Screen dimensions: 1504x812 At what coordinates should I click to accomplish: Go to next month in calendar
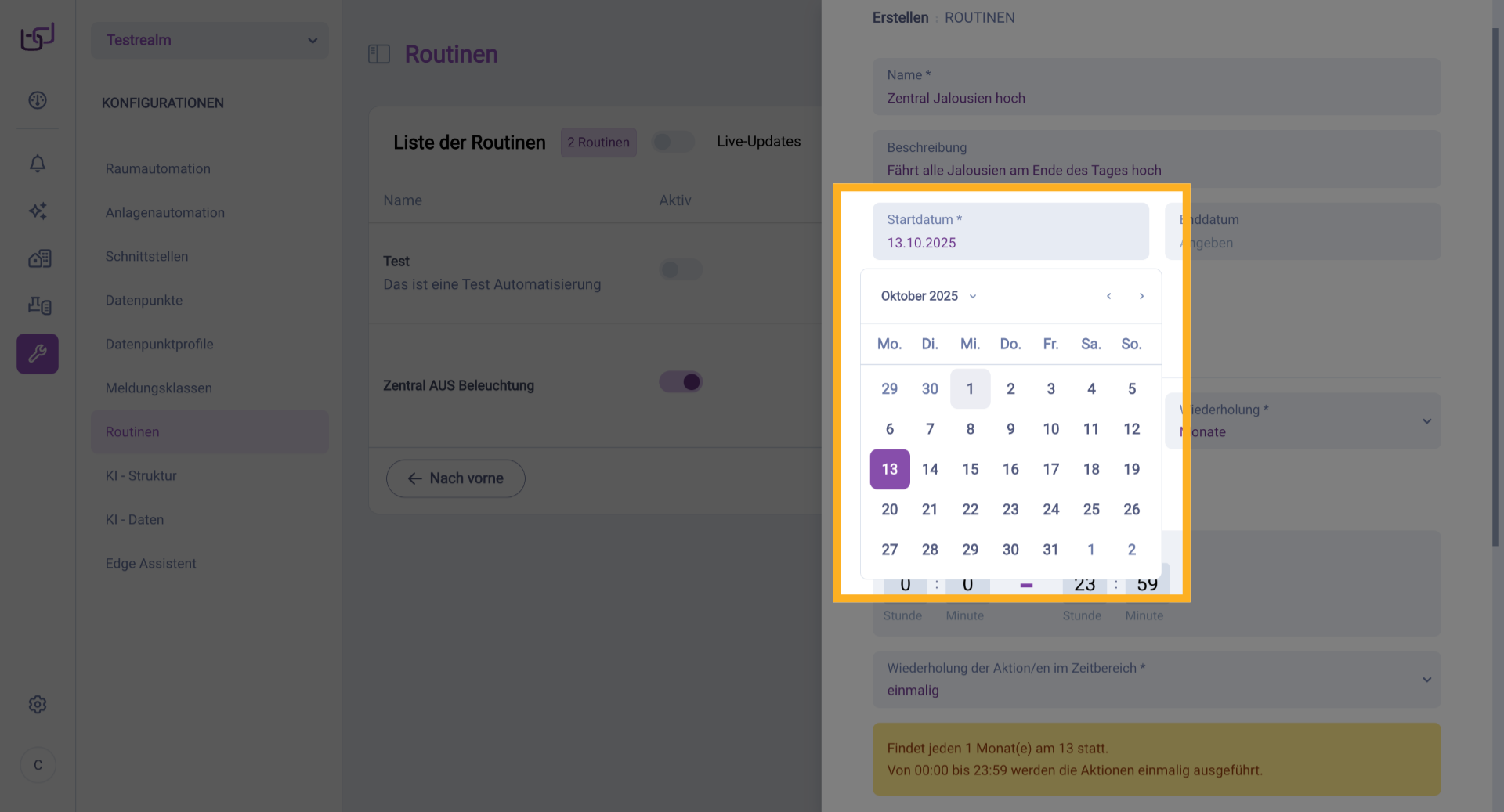pos(1141,296)
